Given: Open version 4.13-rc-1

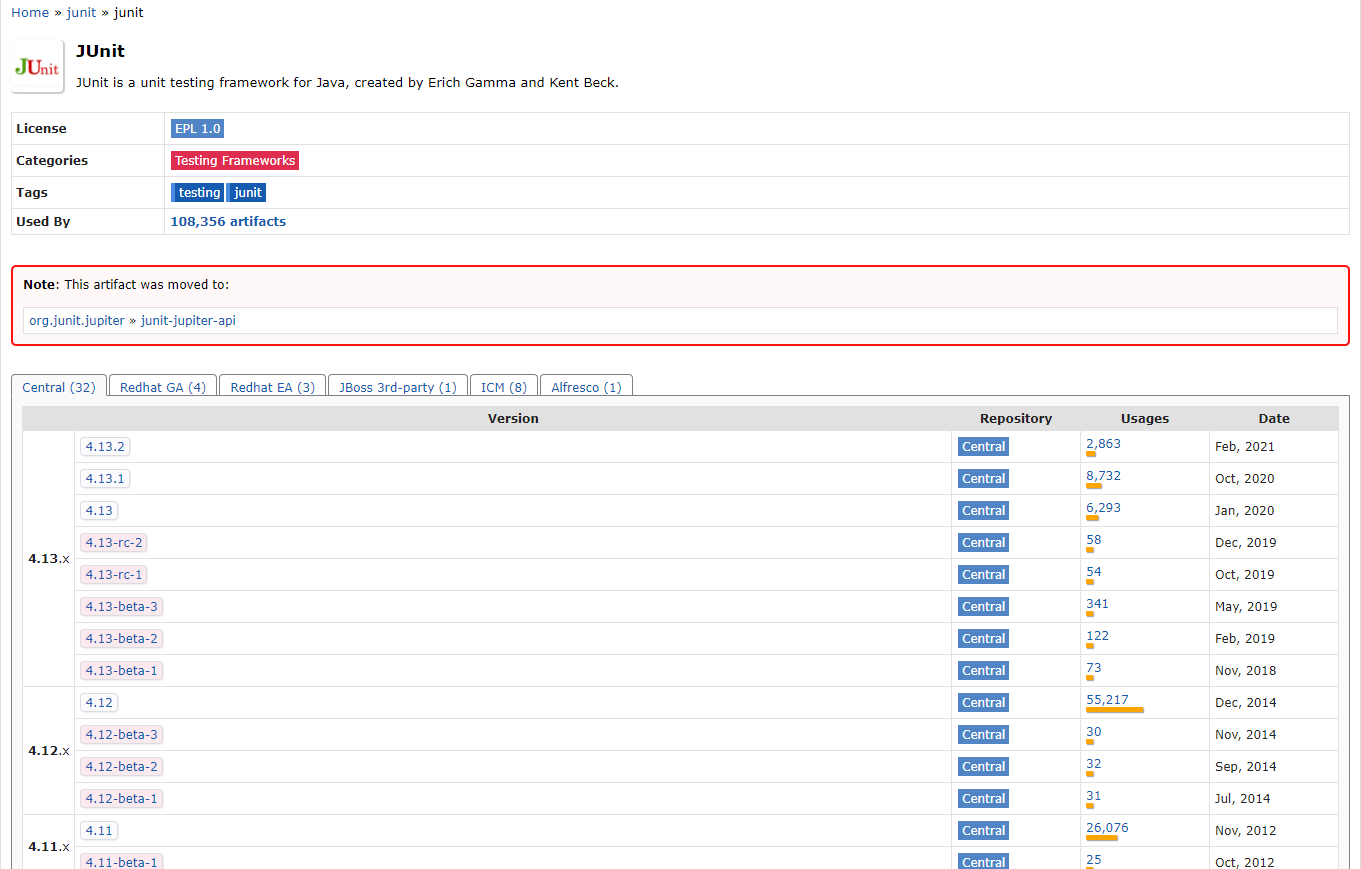Looking at the screenshot, I should pos(114,575).
